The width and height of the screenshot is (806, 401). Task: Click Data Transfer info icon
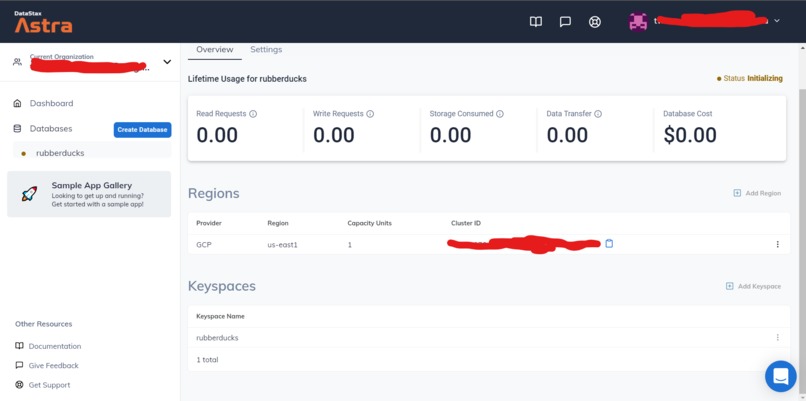point(598,114)
